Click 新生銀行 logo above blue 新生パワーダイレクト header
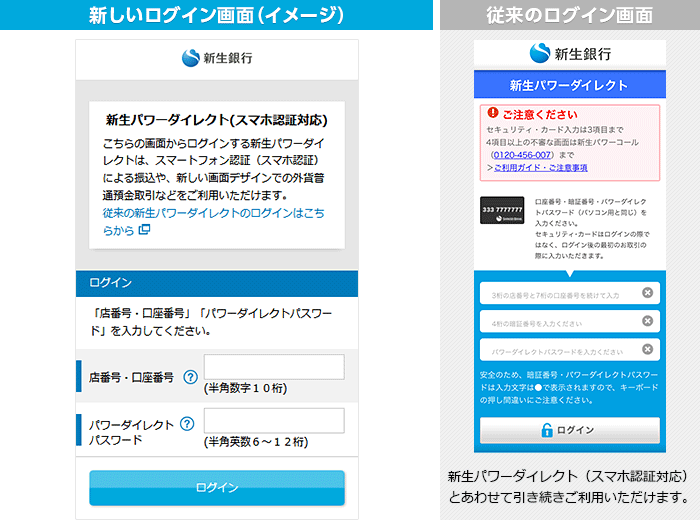This screenshot has width=700, height=520. tap(569, 54)
